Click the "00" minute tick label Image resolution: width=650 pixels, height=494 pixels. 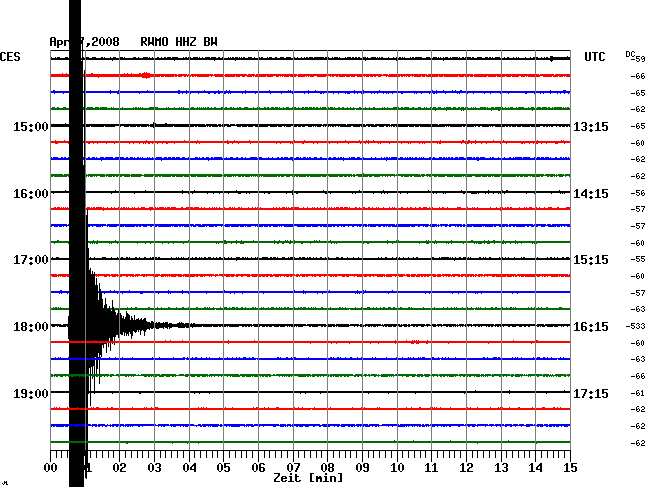coord(51,468)
